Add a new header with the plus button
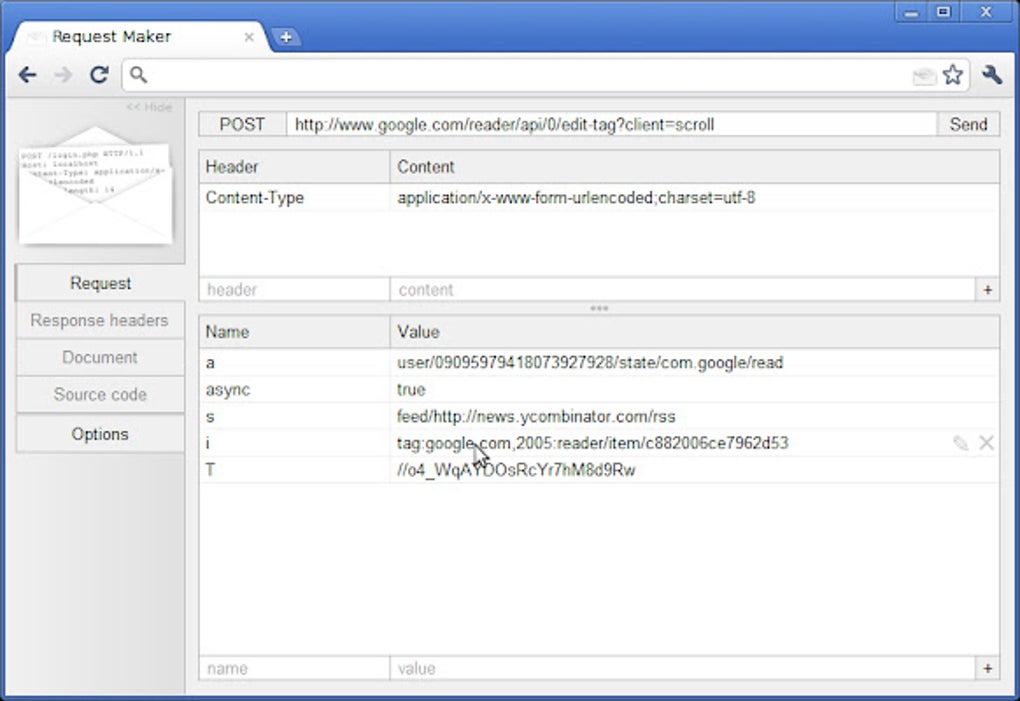 click(x=986, y=289)
